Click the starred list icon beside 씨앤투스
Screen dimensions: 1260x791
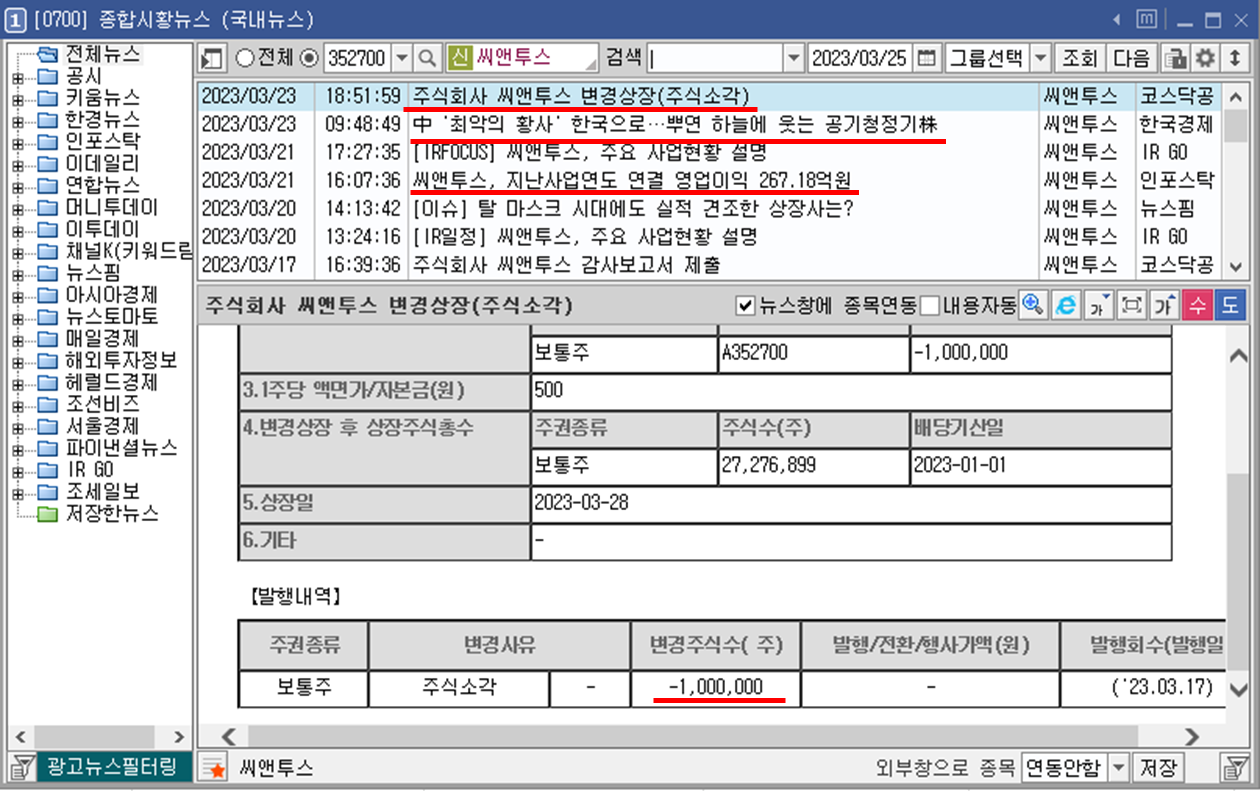click(213, 768)
